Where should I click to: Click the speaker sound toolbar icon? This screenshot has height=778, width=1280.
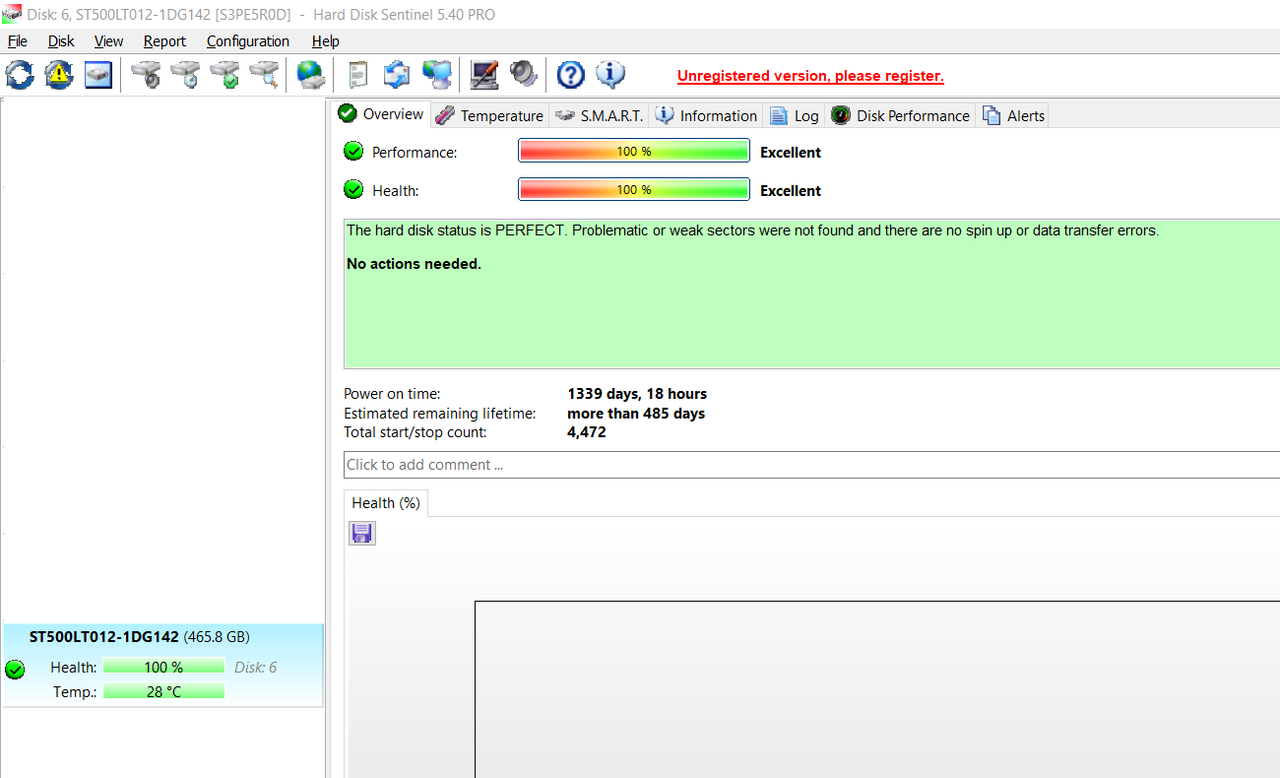523,74
